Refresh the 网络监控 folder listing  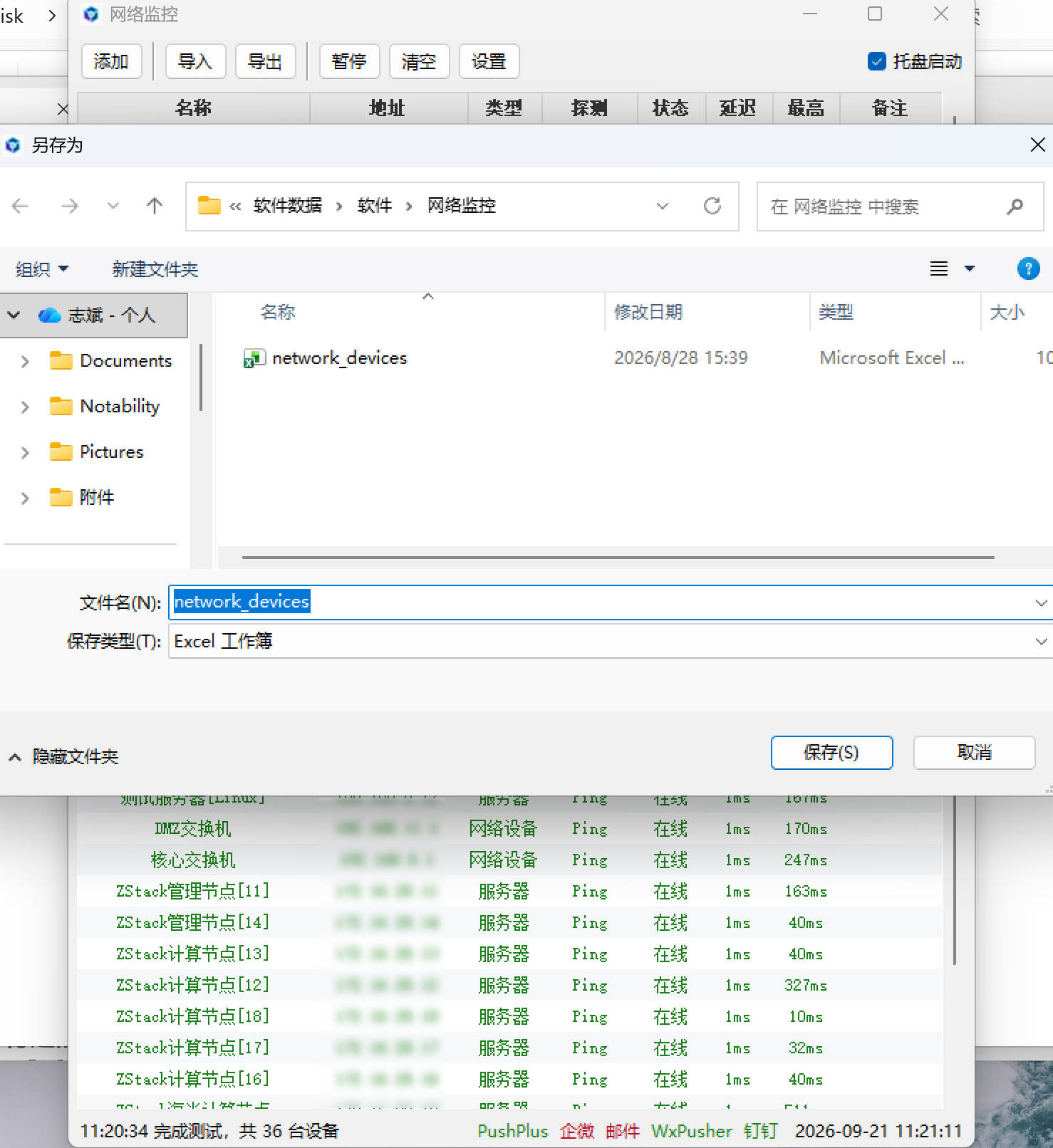pyautogui.click(x=712, y=207)
